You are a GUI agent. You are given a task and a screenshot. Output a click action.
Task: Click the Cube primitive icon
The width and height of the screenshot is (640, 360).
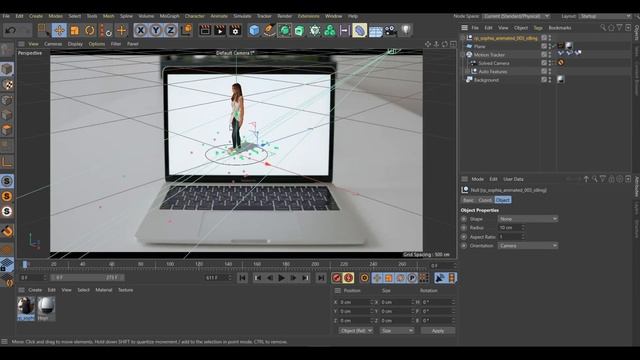pos(254,30)
